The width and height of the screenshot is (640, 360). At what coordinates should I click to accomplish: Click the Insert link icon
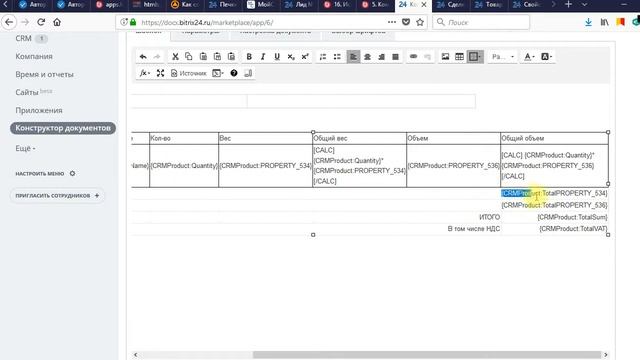coord(413,57)
